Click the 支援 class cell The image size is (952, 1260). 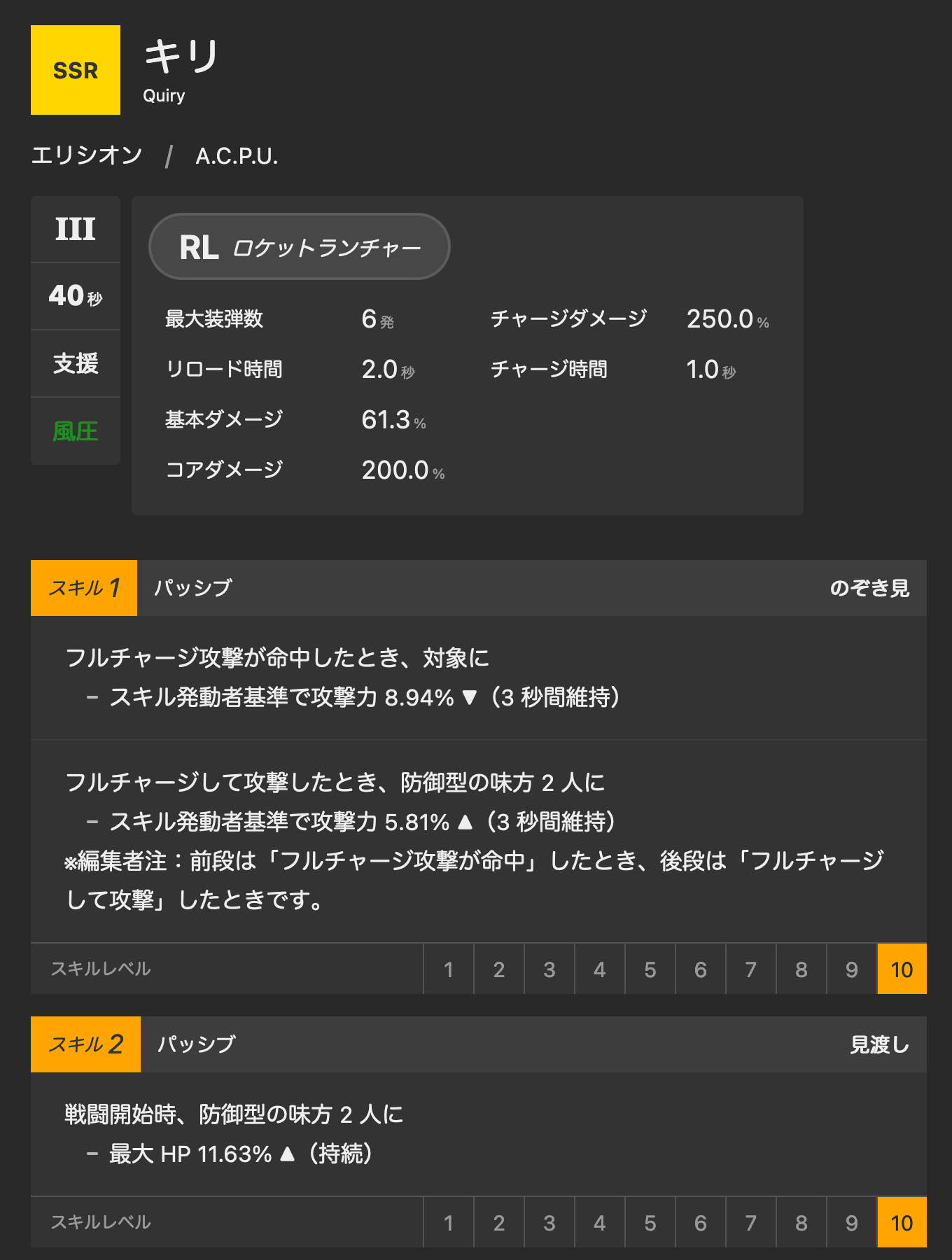(x=76, y=363)
